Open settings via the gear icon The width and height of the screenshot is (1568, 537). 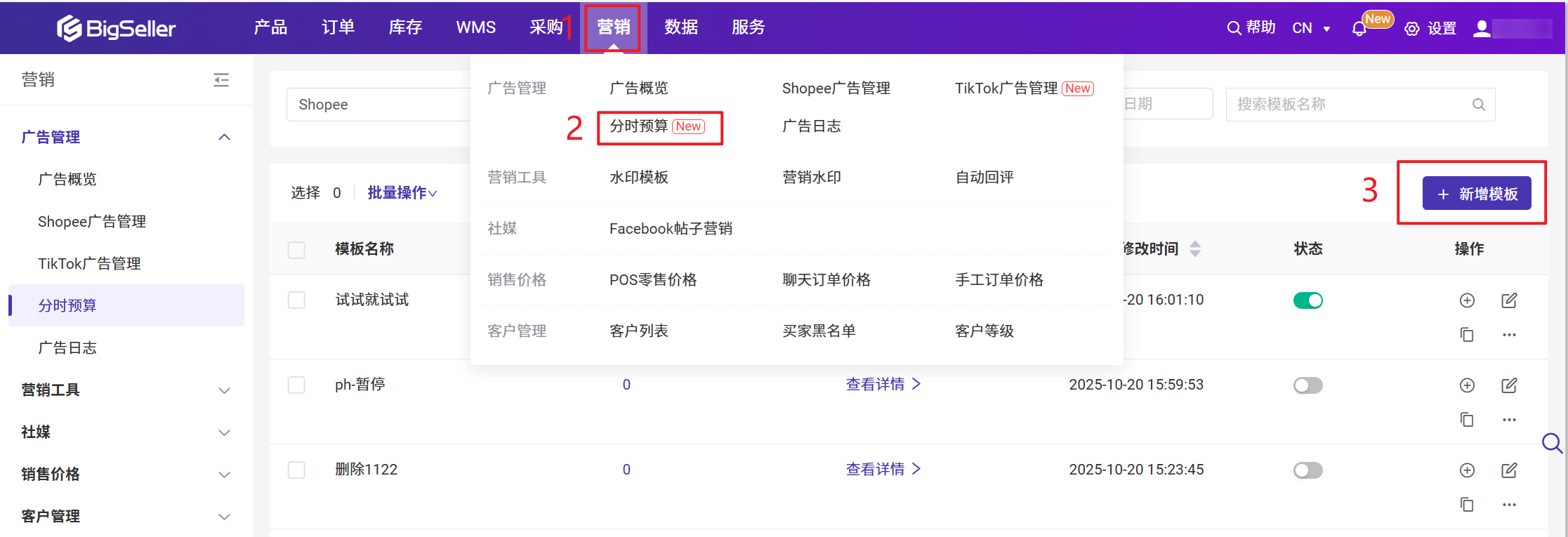click(x=1411, y=29)
